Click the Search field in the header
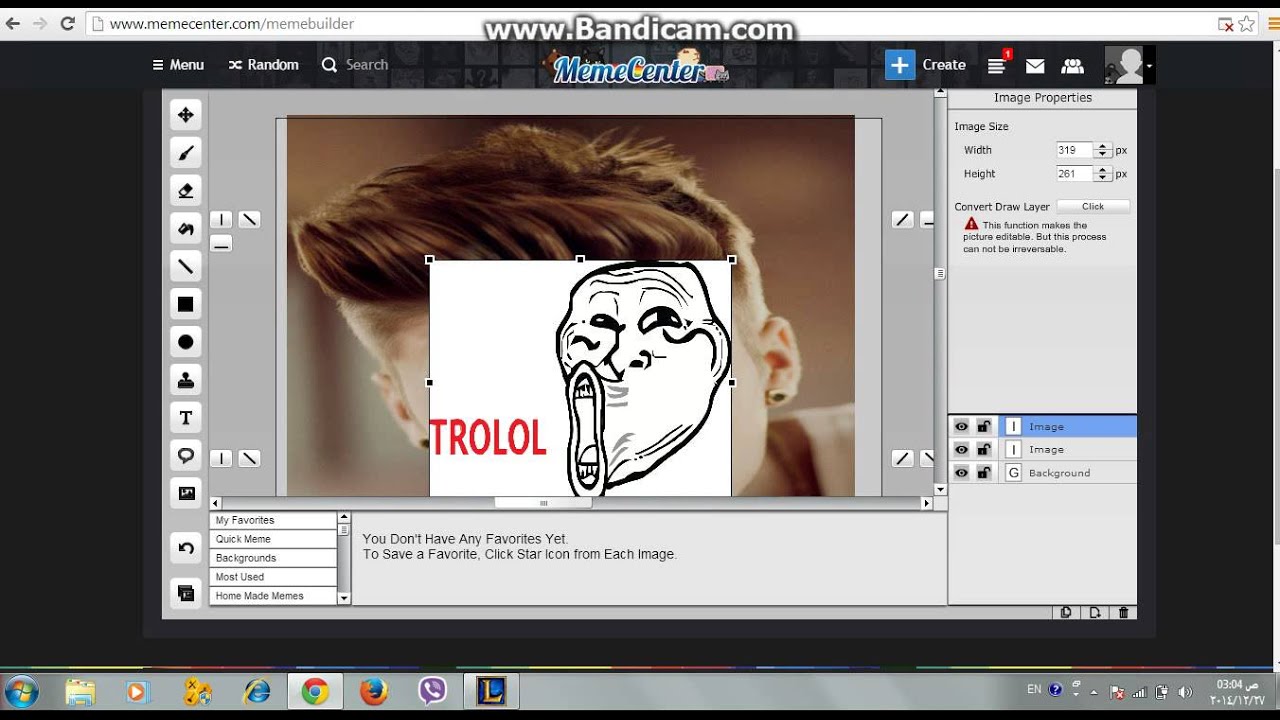Image resolution: width=1280 pixels, height=720 pixels. pyautogui.click(x=366, y=65)
